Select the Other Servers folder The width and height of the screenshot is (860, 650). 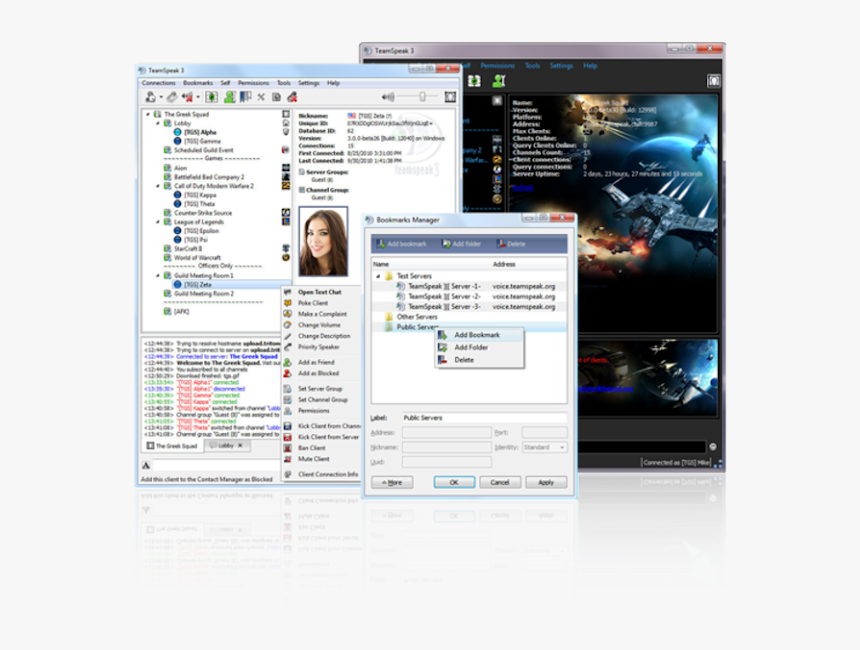(x=417, y=317)
